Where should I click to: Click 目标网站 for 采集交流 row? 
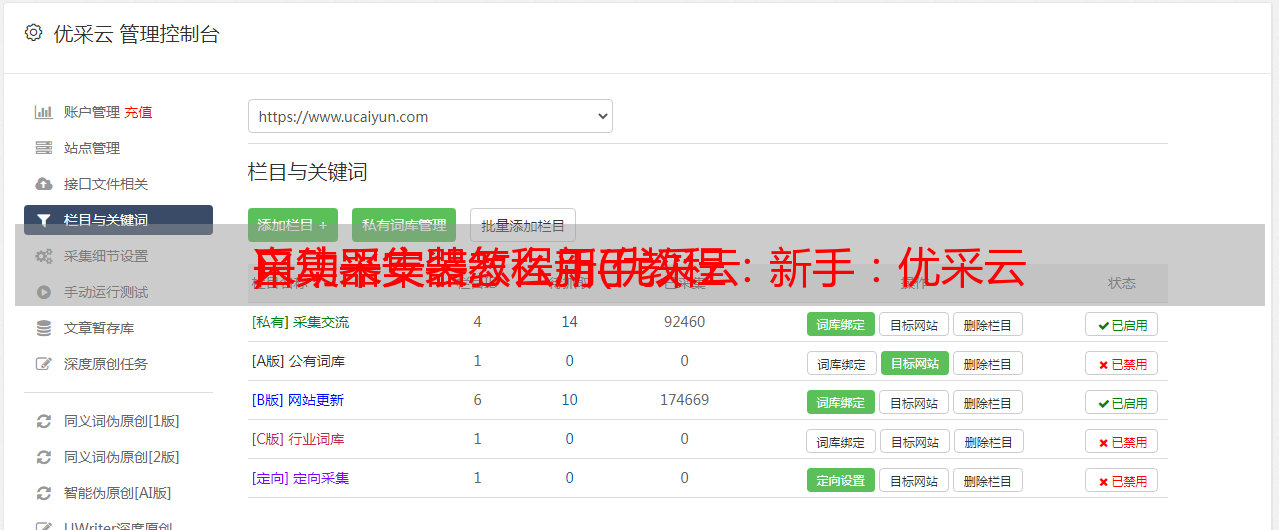914,324
